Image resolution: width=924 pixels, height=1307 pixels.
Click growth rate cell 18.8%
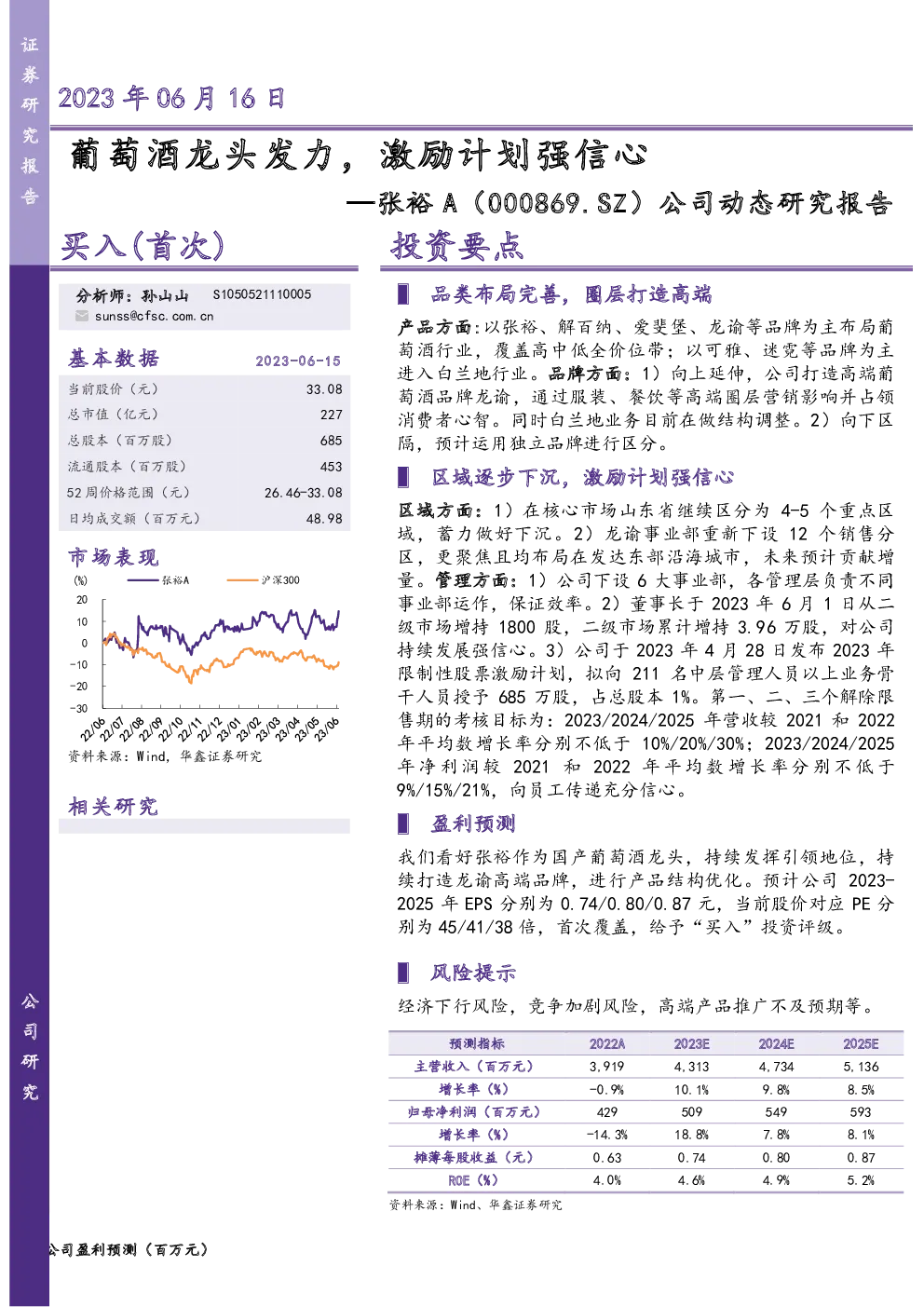[x=691, y=1135]
